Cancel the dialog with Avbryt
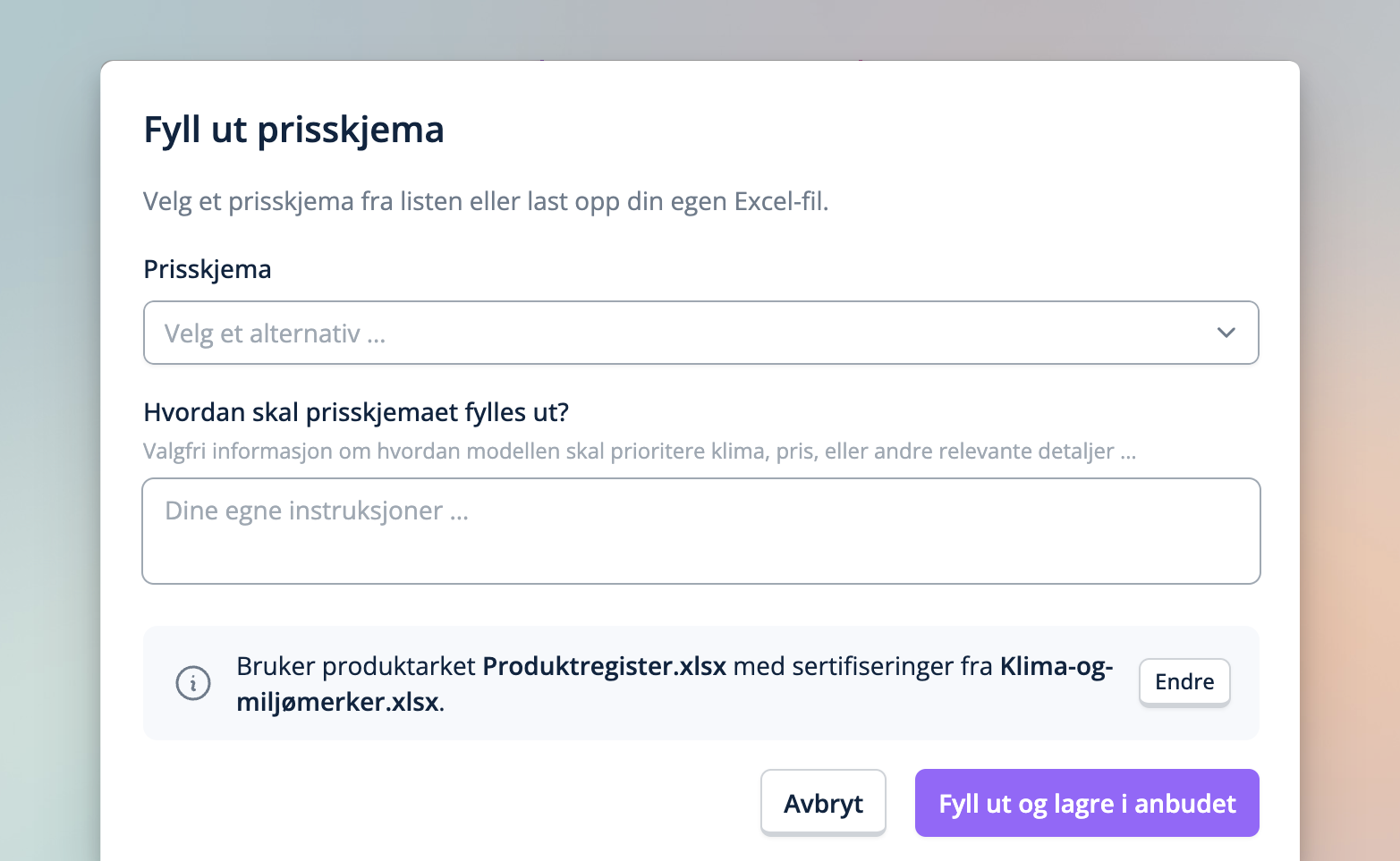The height and width of the screenshot is (861, 1400). (822, 802)
